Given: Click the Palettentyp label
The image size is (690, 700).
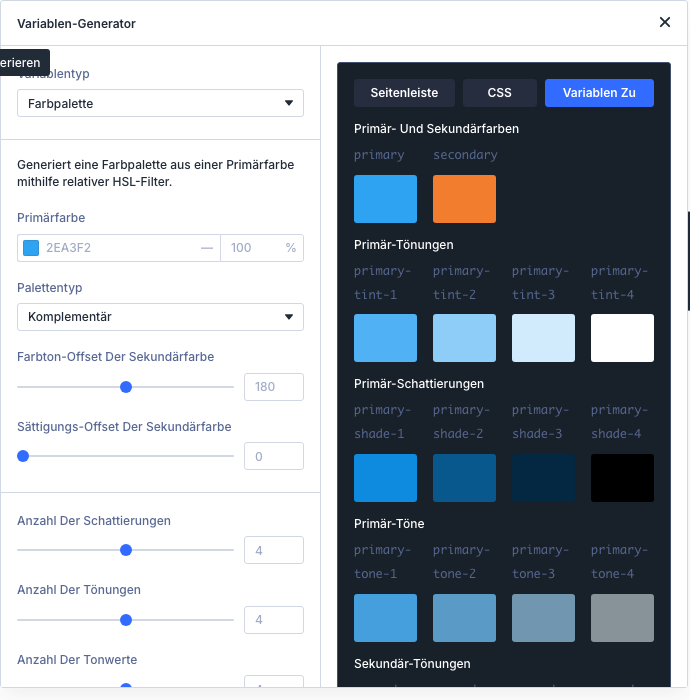Looking at the screenshot, I should (50, 288).
